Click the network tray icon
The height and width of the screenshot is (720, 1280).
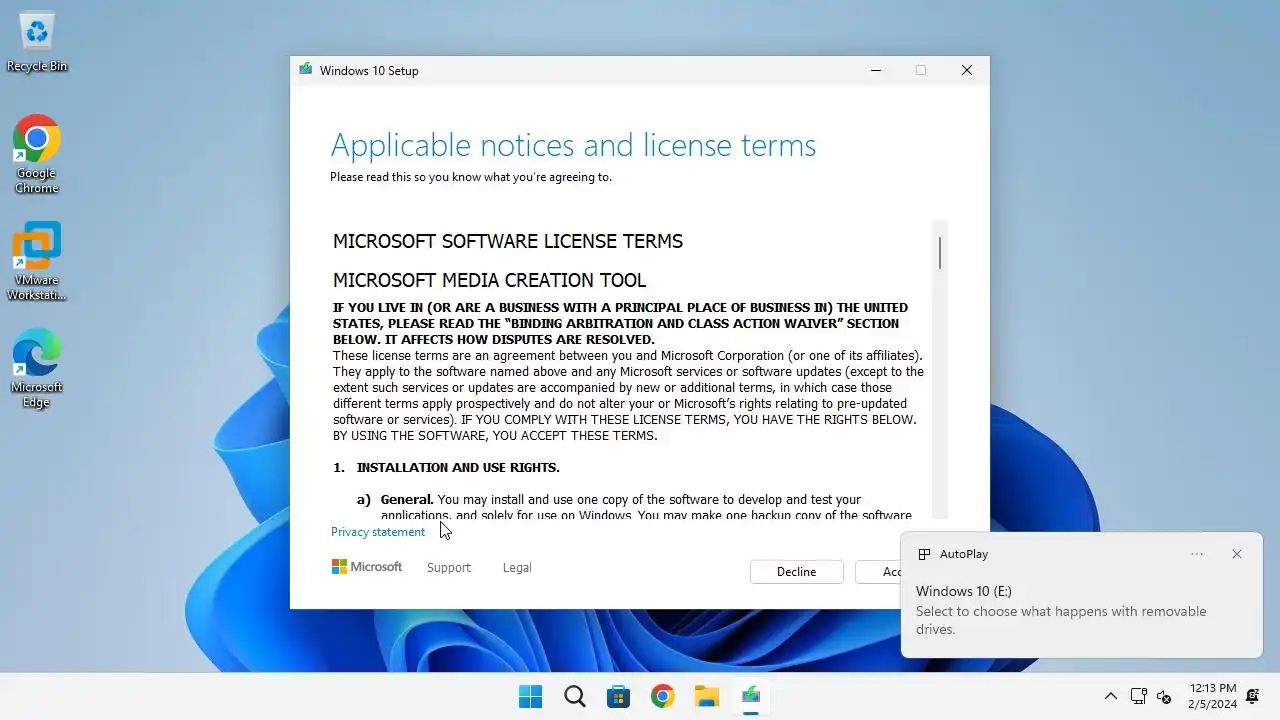(1138, 696)
